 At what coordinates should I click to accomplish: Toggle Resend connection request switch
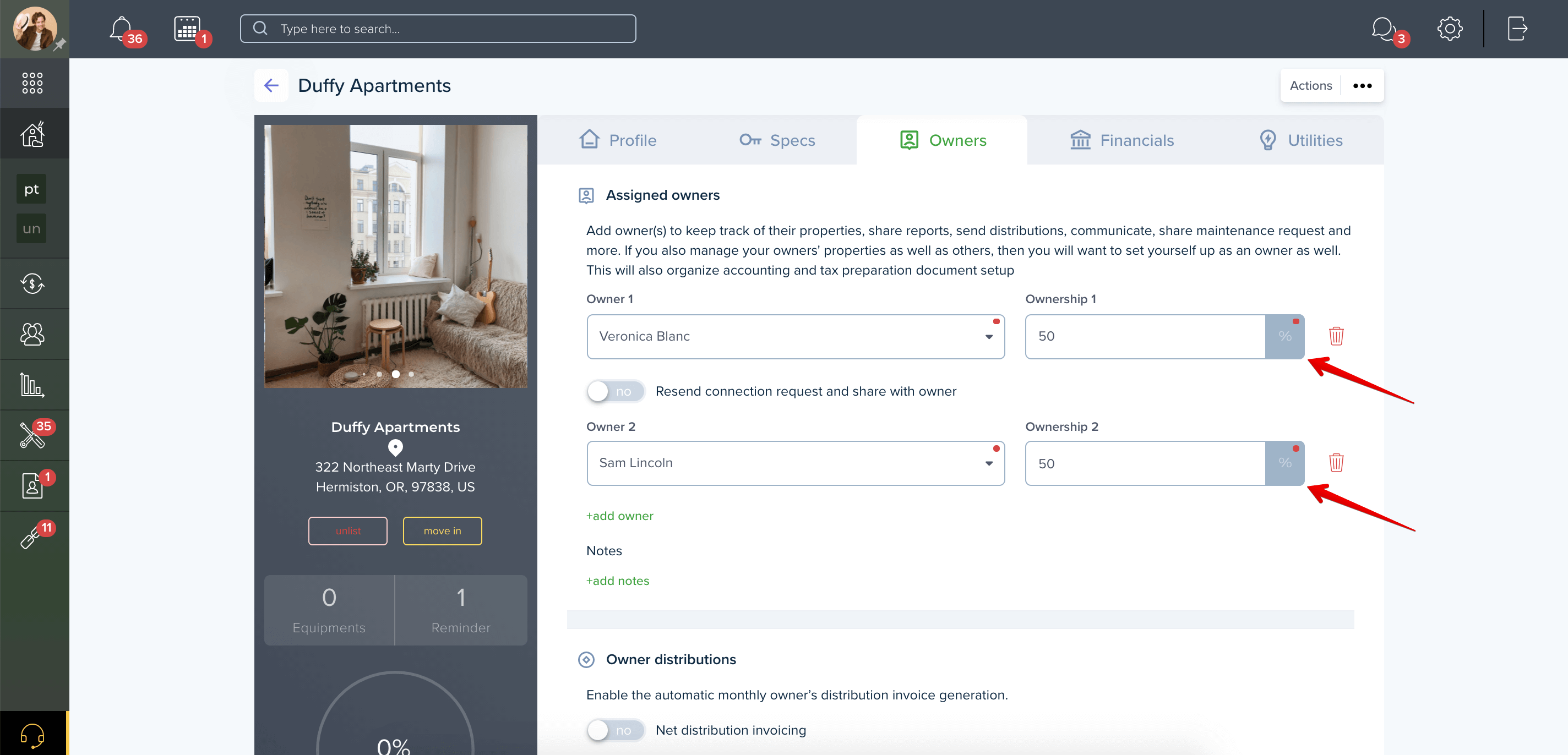616,391
